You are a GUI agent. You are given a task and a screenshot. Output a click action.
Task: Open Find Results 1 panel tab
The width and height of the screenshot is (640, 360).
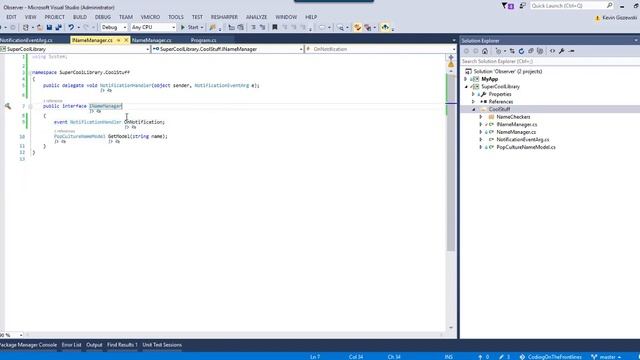[x=122, y=345]
